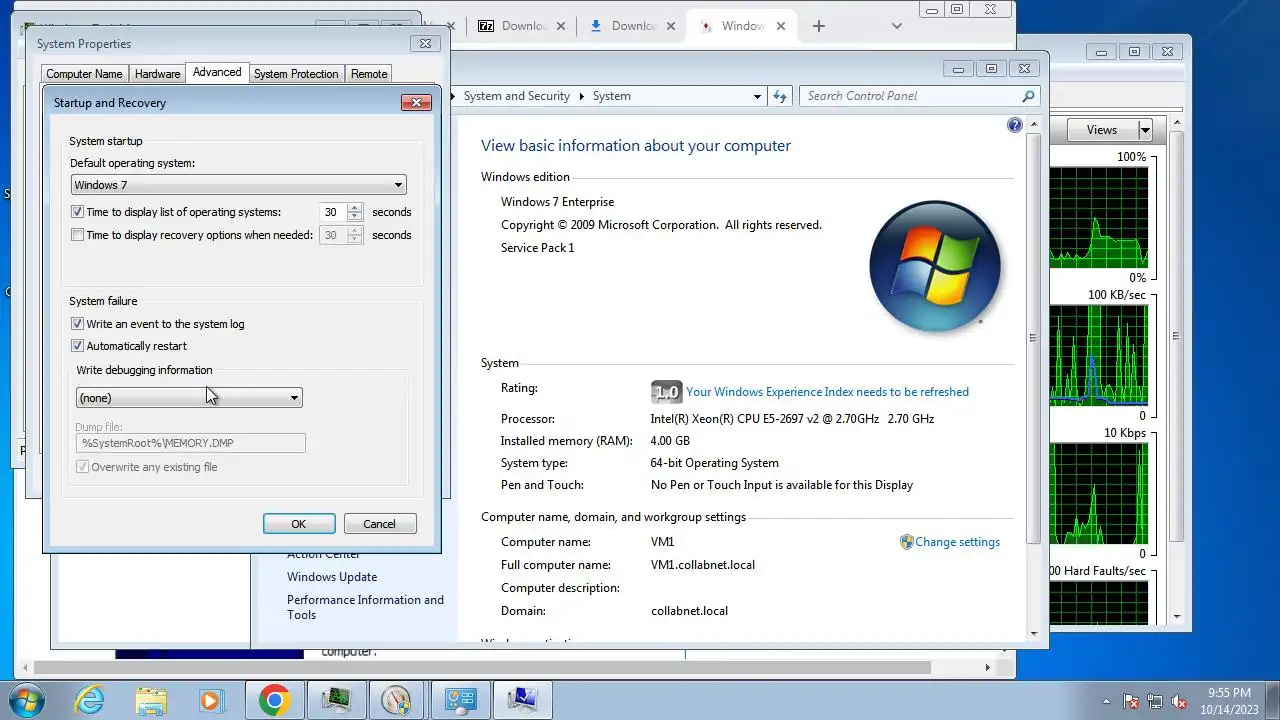Screen dimensions: 1280x720
Task: Click the System and Security breadcrumb
Action: click(x=516, y=96)
